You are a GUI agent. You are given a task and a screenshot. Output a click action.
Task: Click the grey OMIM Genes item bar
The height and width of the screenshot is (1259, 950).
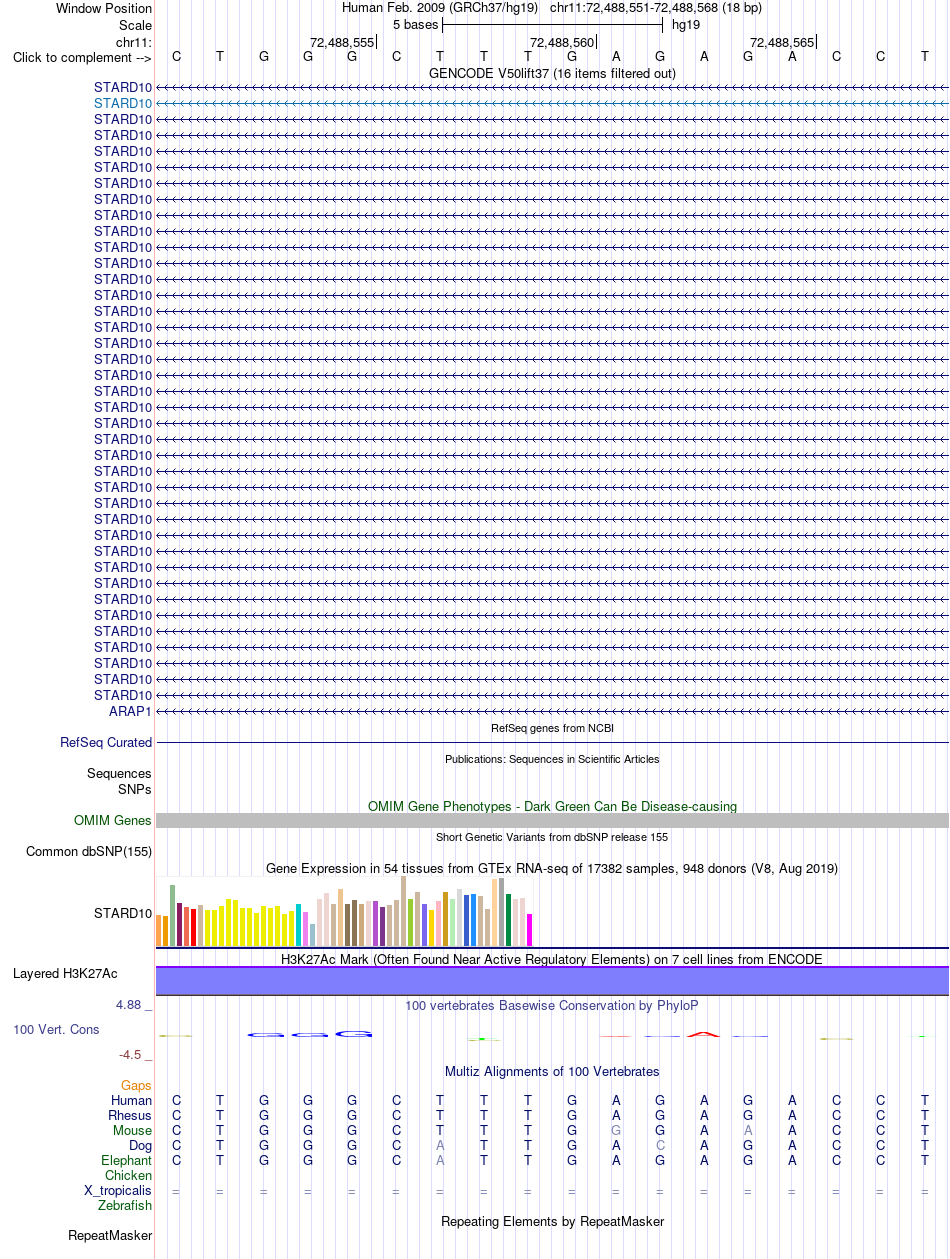(x=552, y=821)
